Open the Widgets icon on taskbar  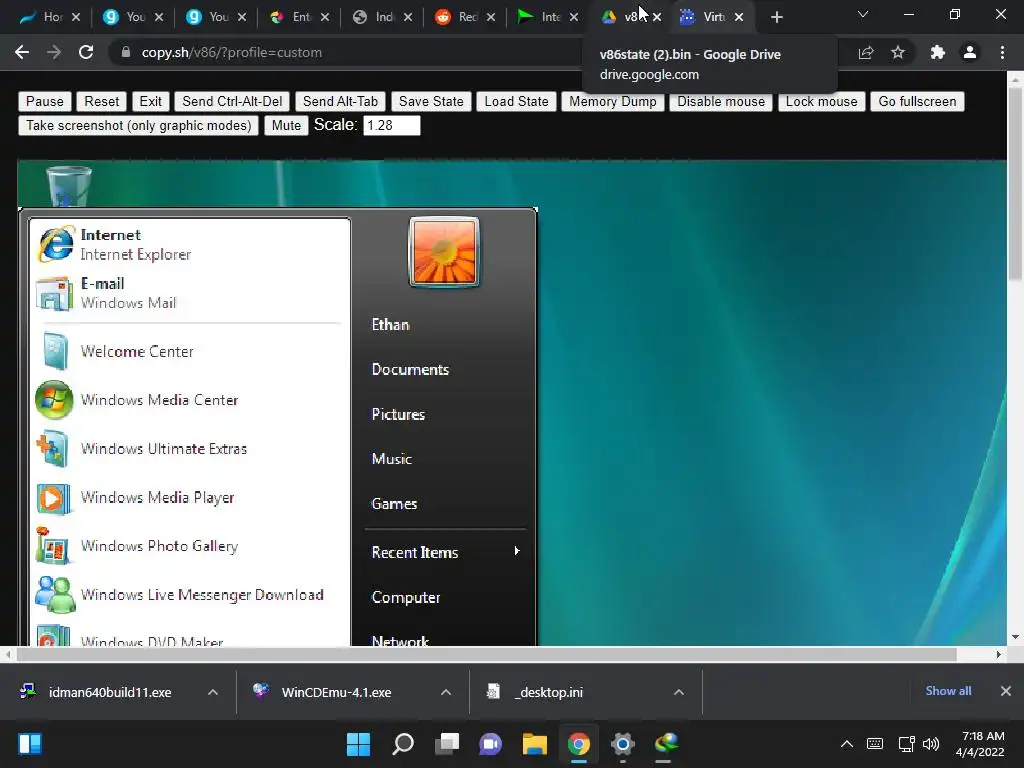coord(30,744)
